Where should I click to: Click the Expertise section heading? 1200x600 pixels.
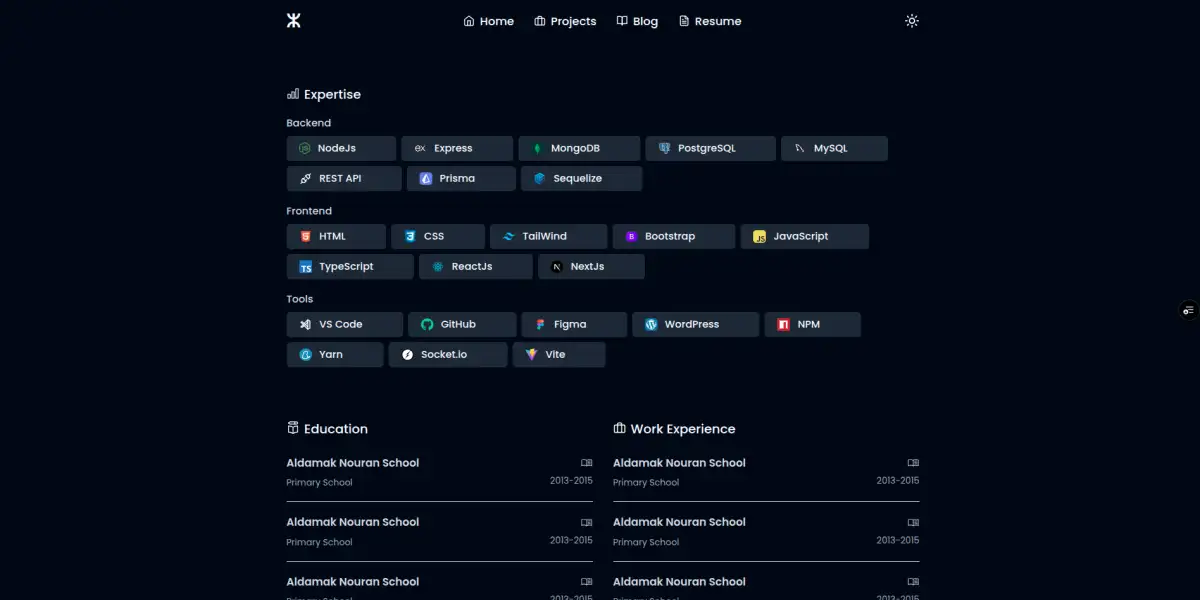[323, 94]
